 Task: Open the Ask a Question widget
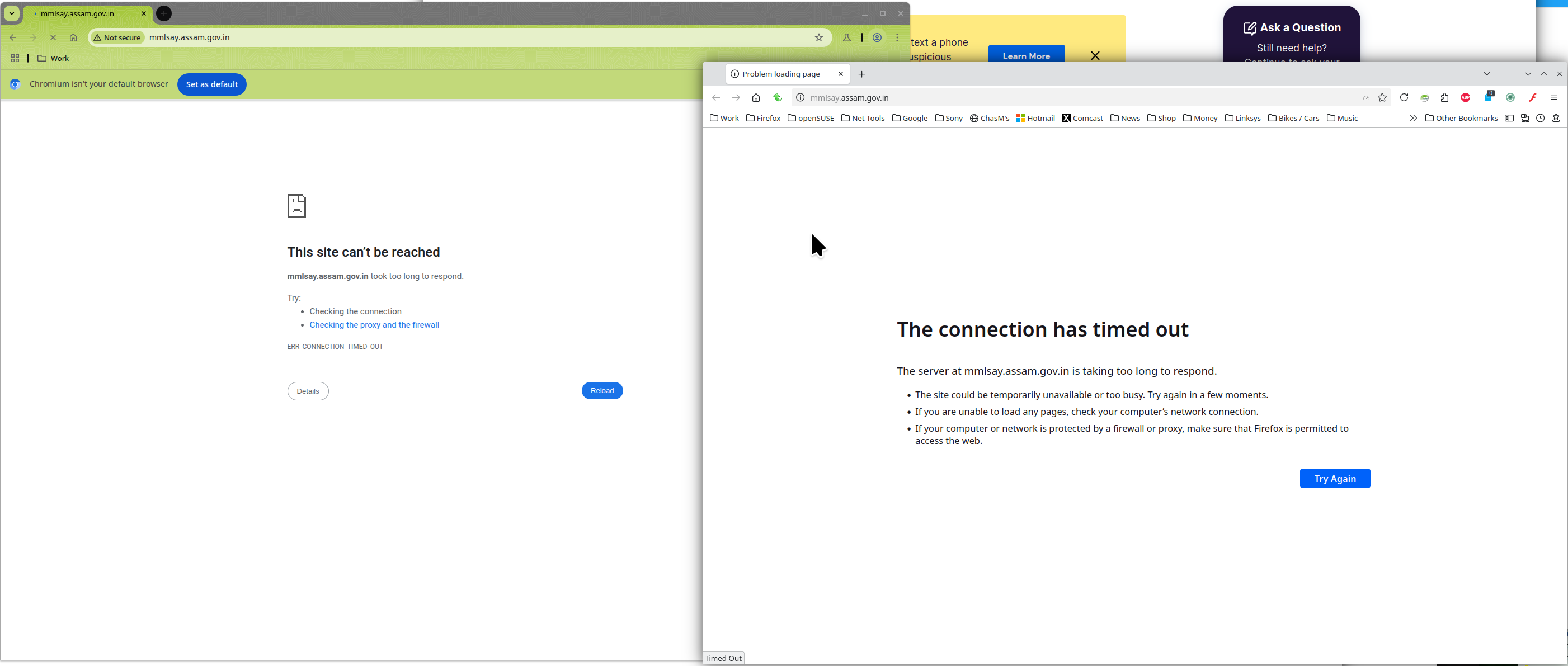click(1292, 34)
